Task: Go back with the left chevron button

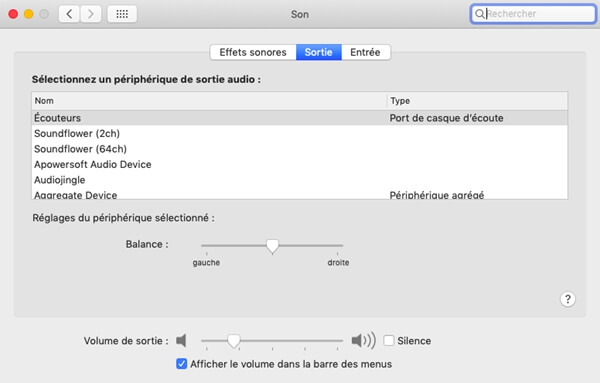Action: pos(69,14)
